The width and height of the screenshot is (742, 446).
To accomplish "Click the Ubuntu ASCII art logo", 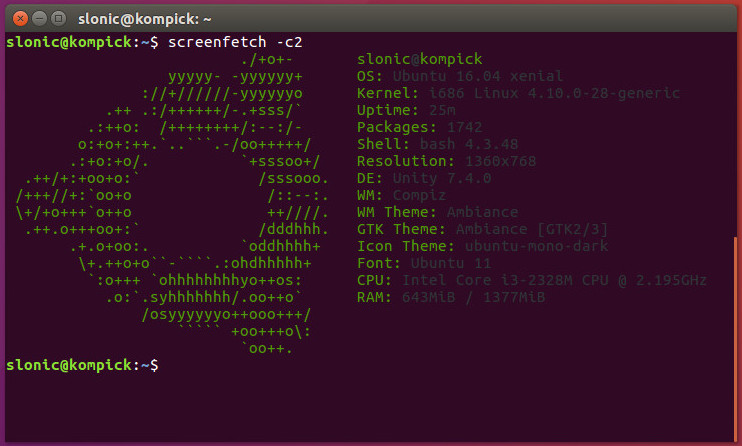I will click(172, 204).
